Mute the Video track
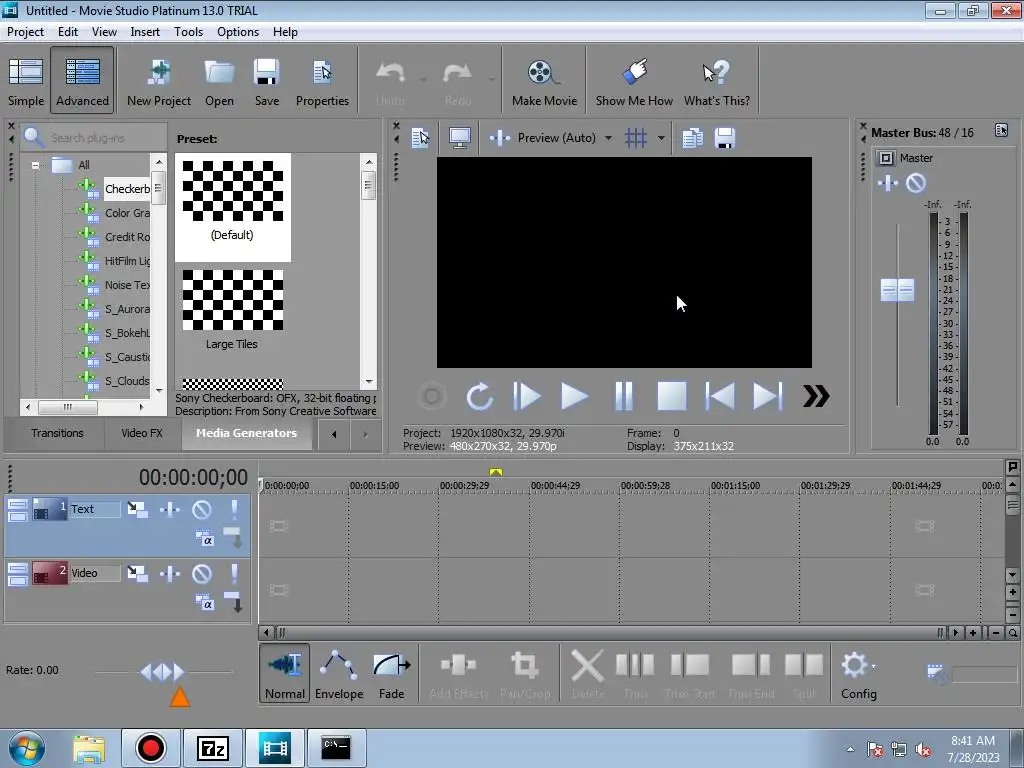Screen dimensions: 1024x768 [x=202, y=573]
